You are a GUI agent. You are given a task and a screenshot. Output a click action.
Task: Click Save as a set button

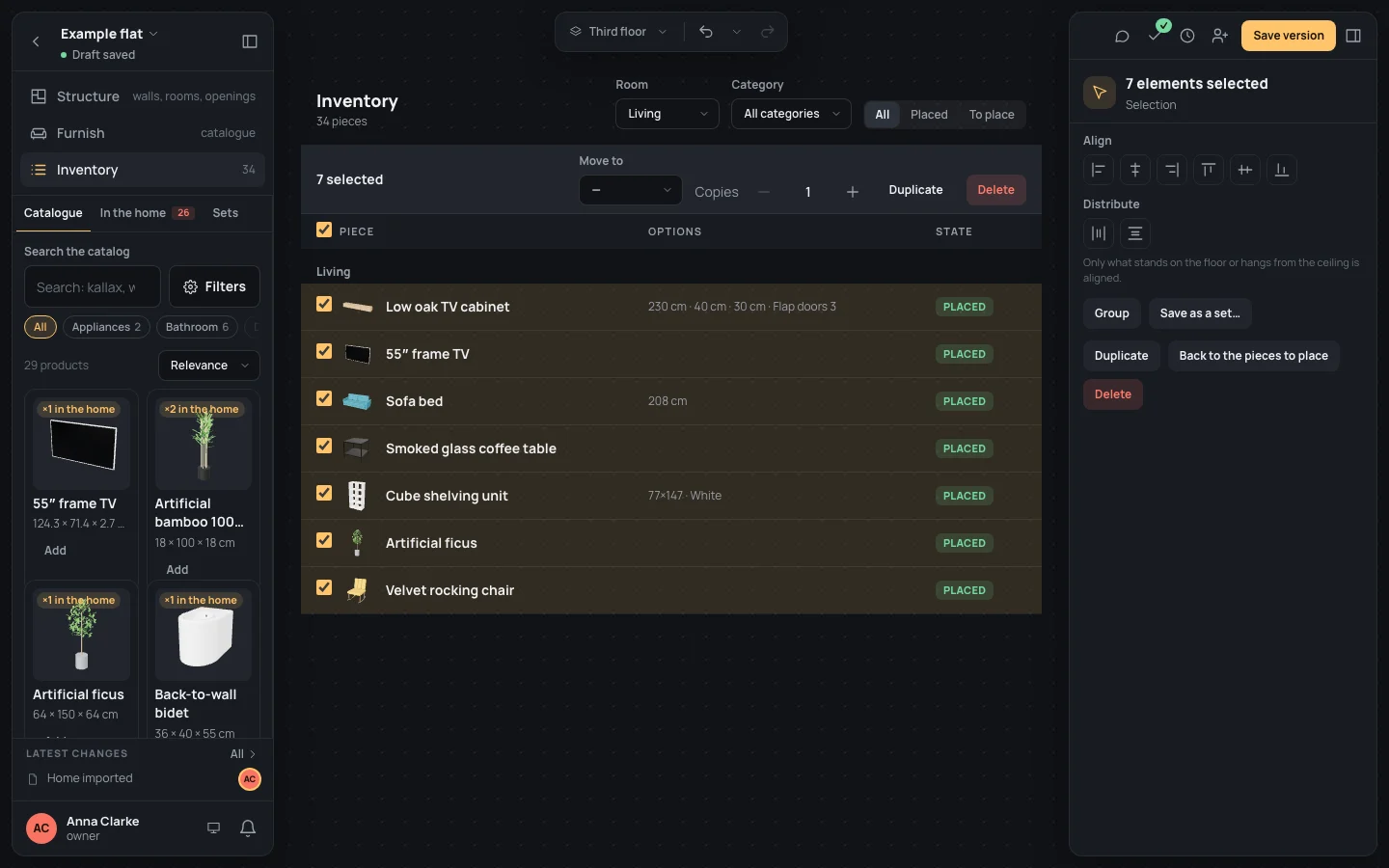1200,313
